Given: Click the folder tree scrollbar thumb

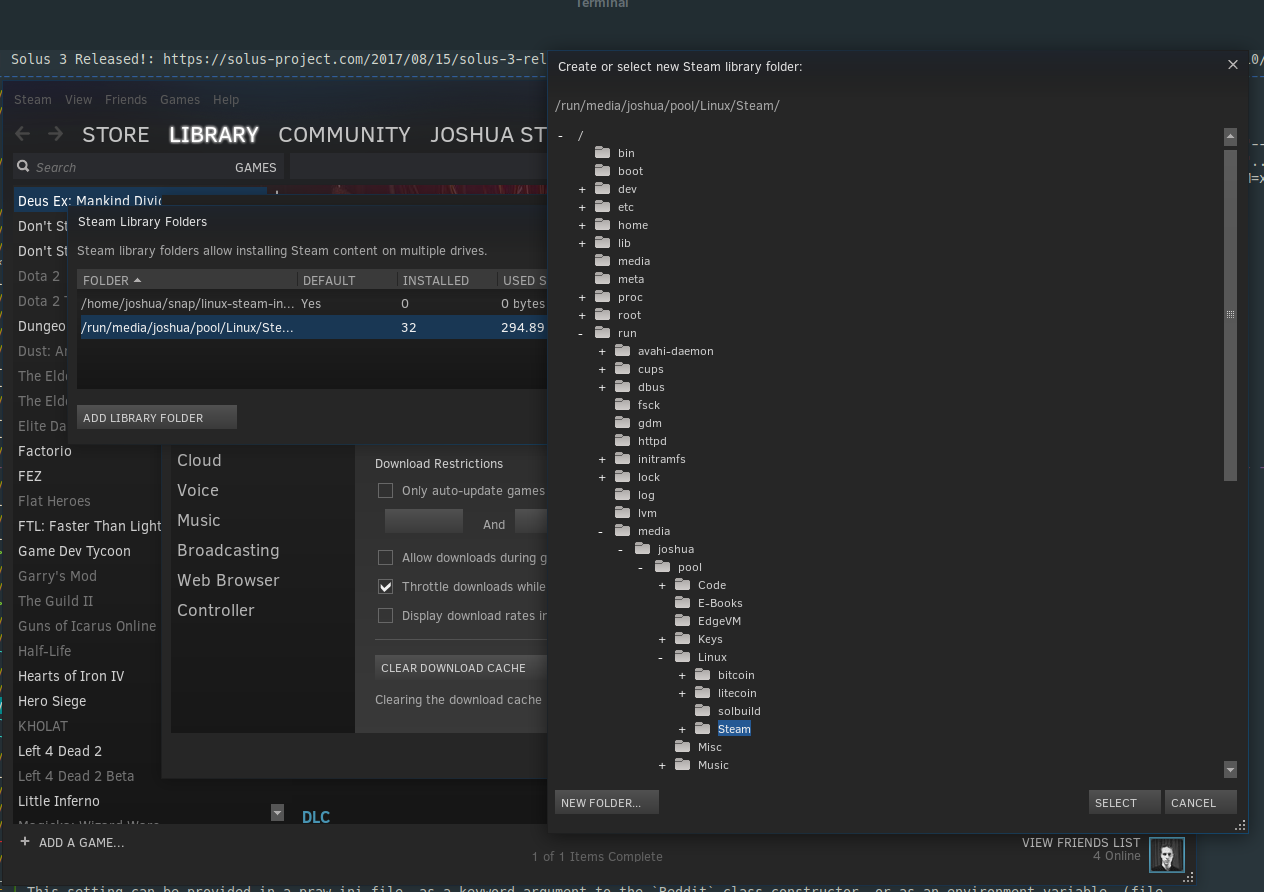Looking at the screenshot, I should [x=1230, y=314].
